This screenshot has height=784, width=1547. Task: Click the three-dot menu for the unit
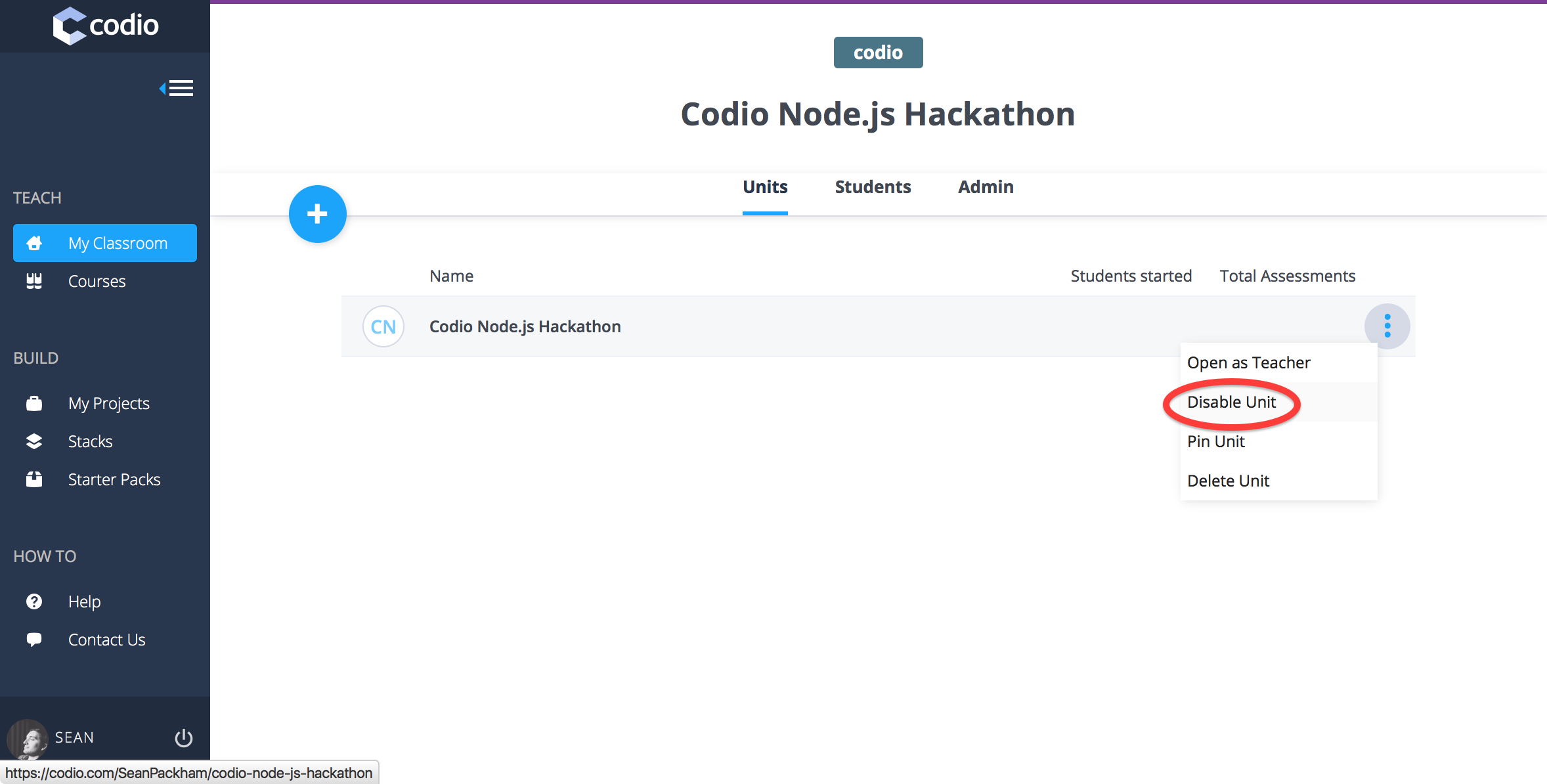[x=1387, y=326]
